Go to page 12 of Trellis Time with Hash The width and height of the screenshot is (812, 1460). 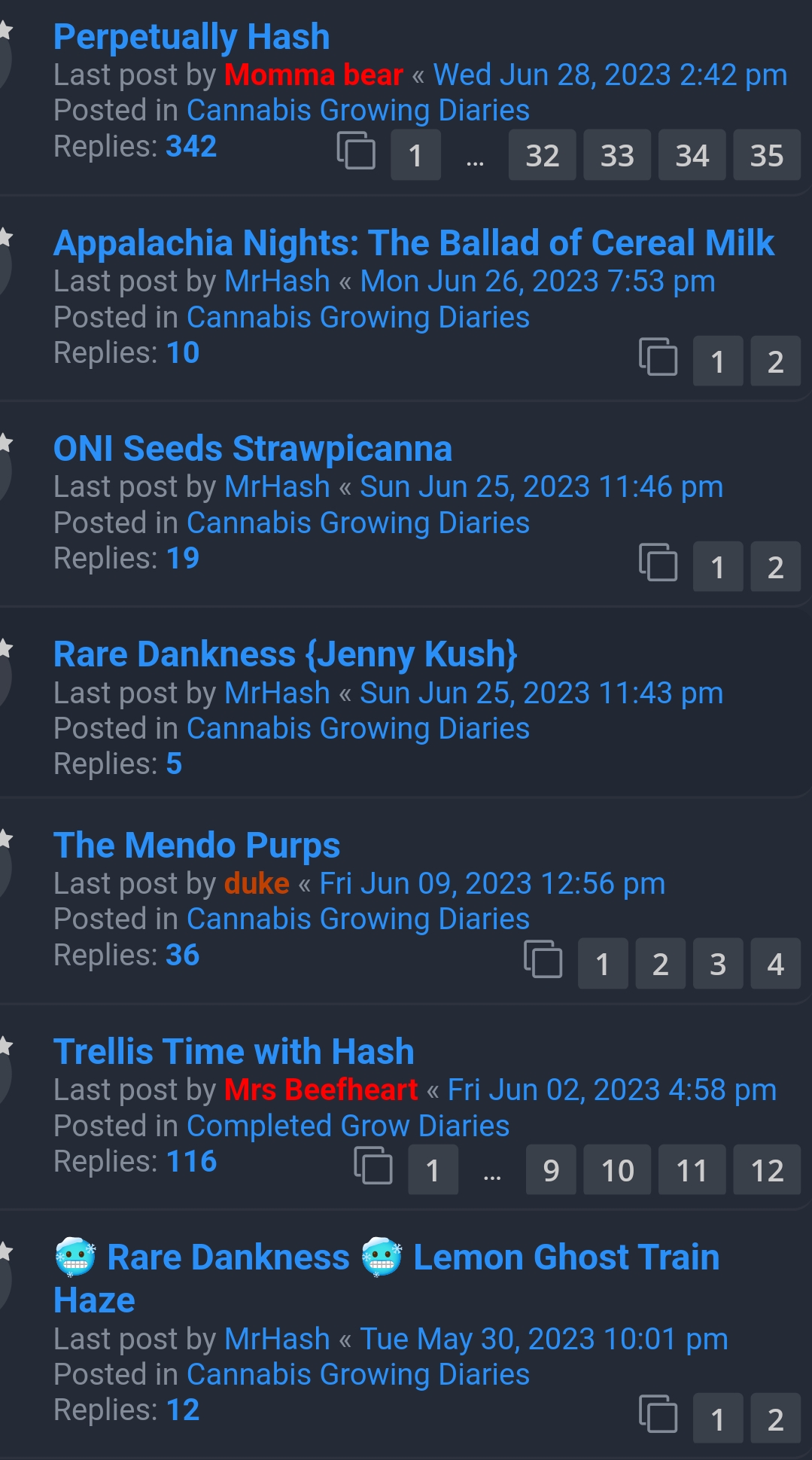[766, 1170]
